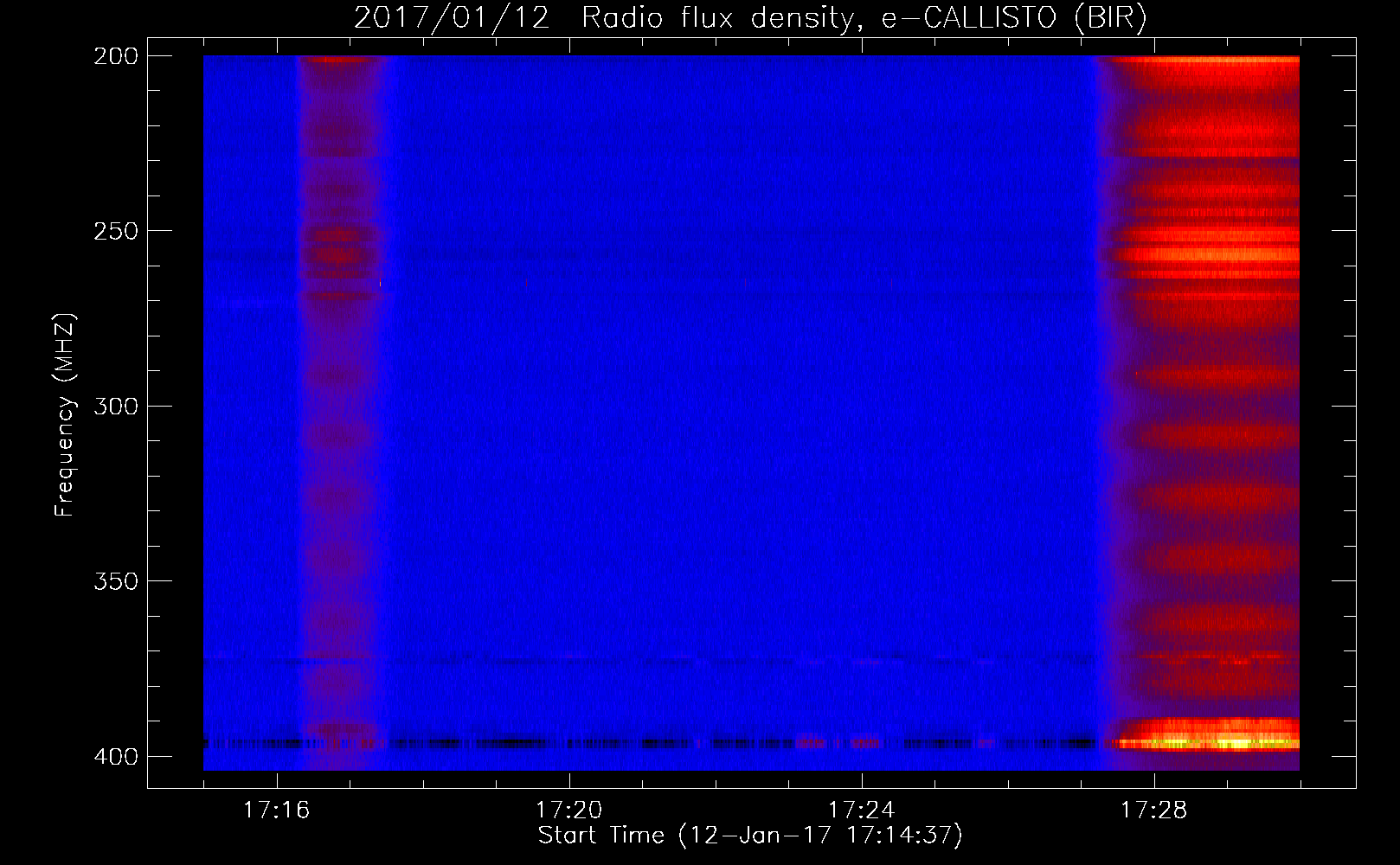Click the 17:16 time tick label

coord(276,810)
